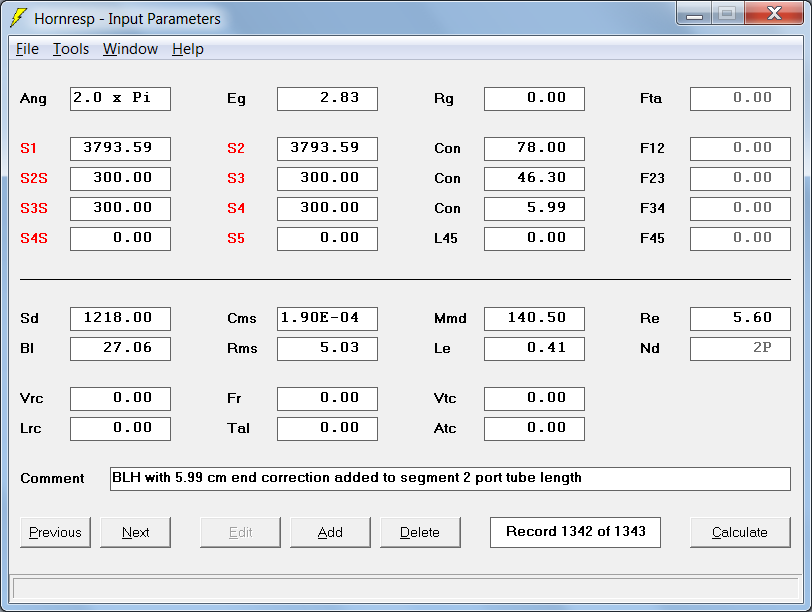The image size is (812, 612).
Task: Minimize the Hornresp window
Action: point(694,14)
